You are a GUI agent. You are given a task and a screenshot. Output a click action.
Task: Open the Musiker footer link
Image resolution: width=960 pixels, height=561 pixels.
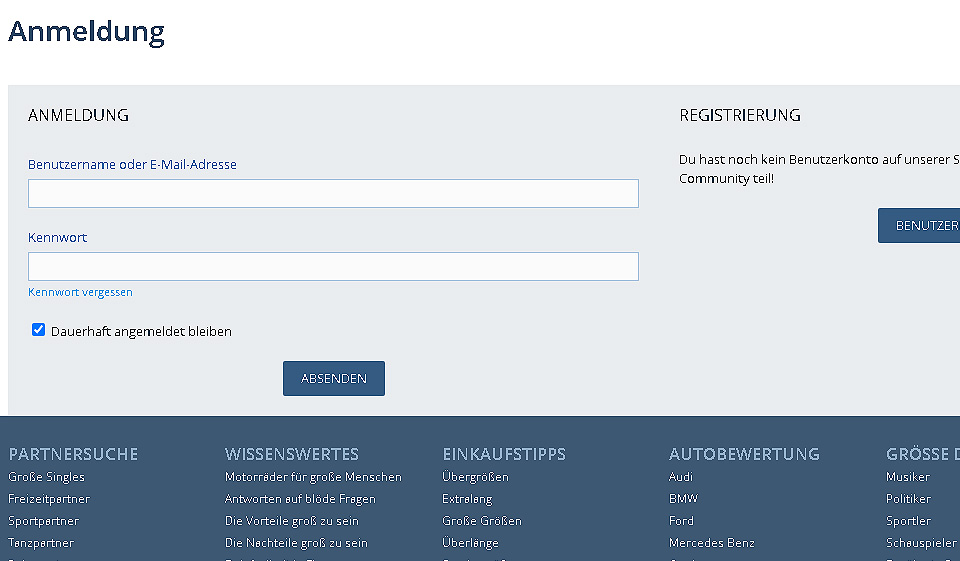click(x=907, y=477)
